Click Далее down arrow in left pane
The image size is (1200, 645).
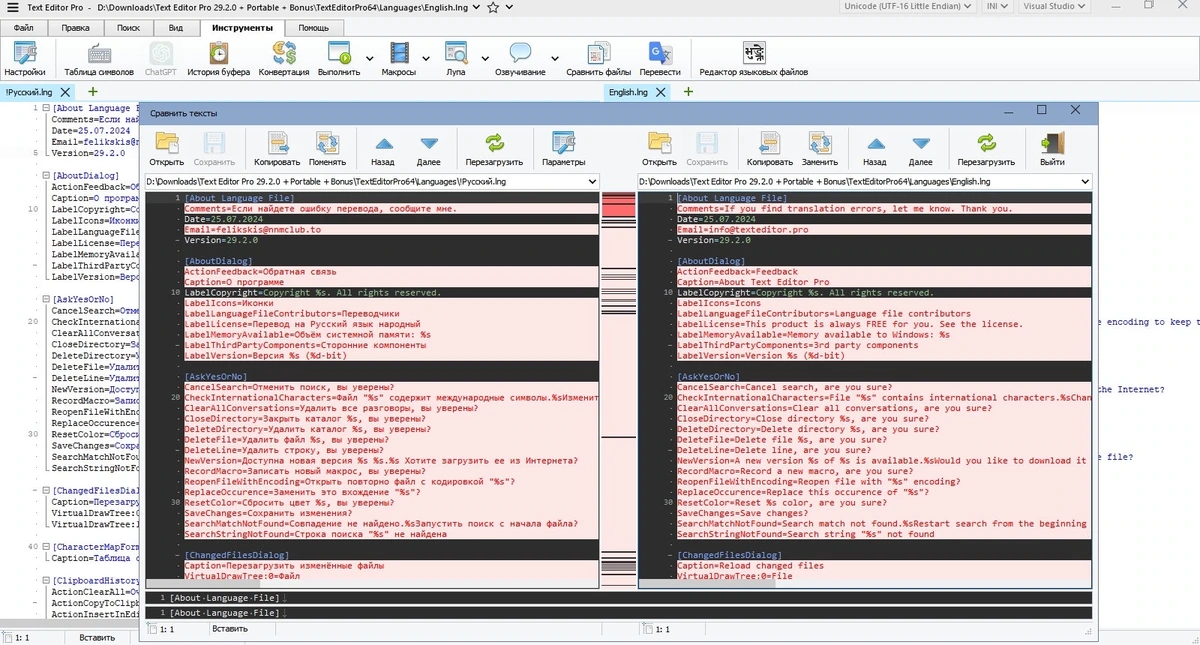click(x=429, y=149)
